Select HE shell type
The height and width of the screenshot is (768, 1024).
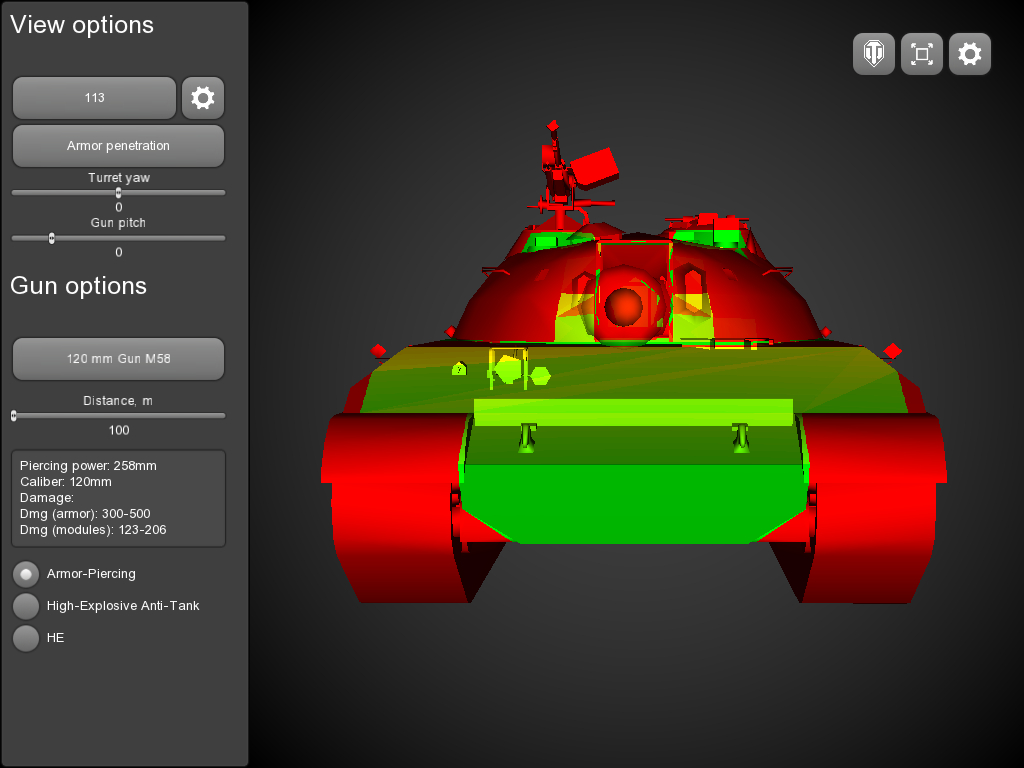pyautogui.click(x=26, y=638)
